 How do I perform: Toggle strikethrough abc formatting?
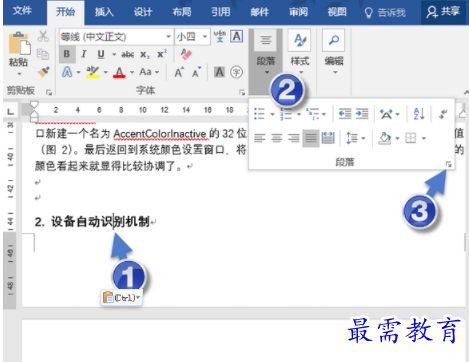(x=128, y=54)
